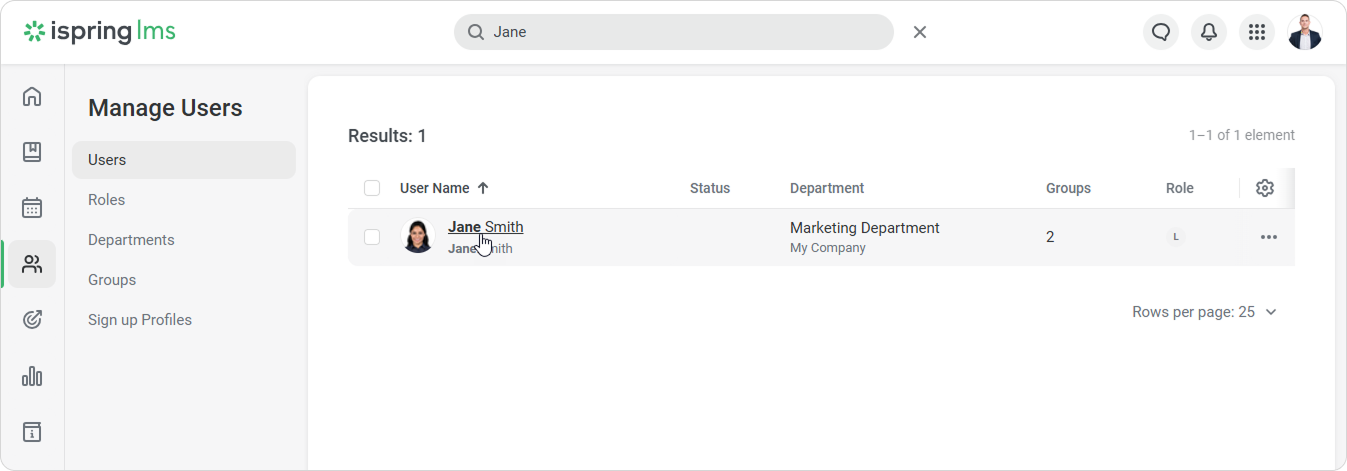Click the Users people icon in the sidebar
This screenshot has height=471, width=1347.
(x=32, y=264)
